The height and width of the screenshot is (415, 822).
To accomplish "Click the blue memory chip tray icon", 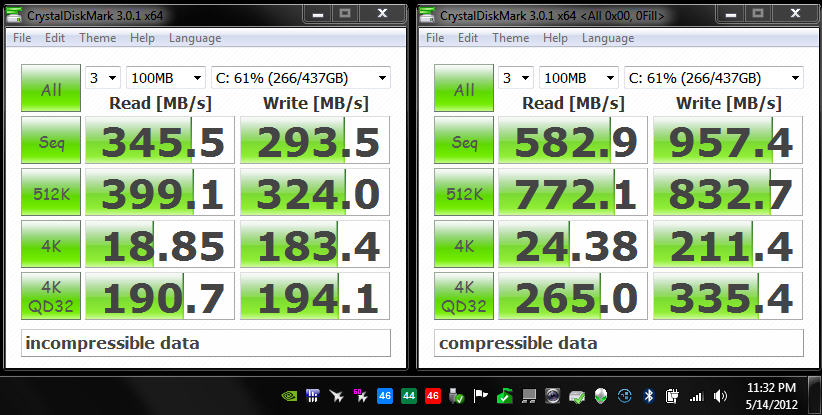I will point(313,396).
